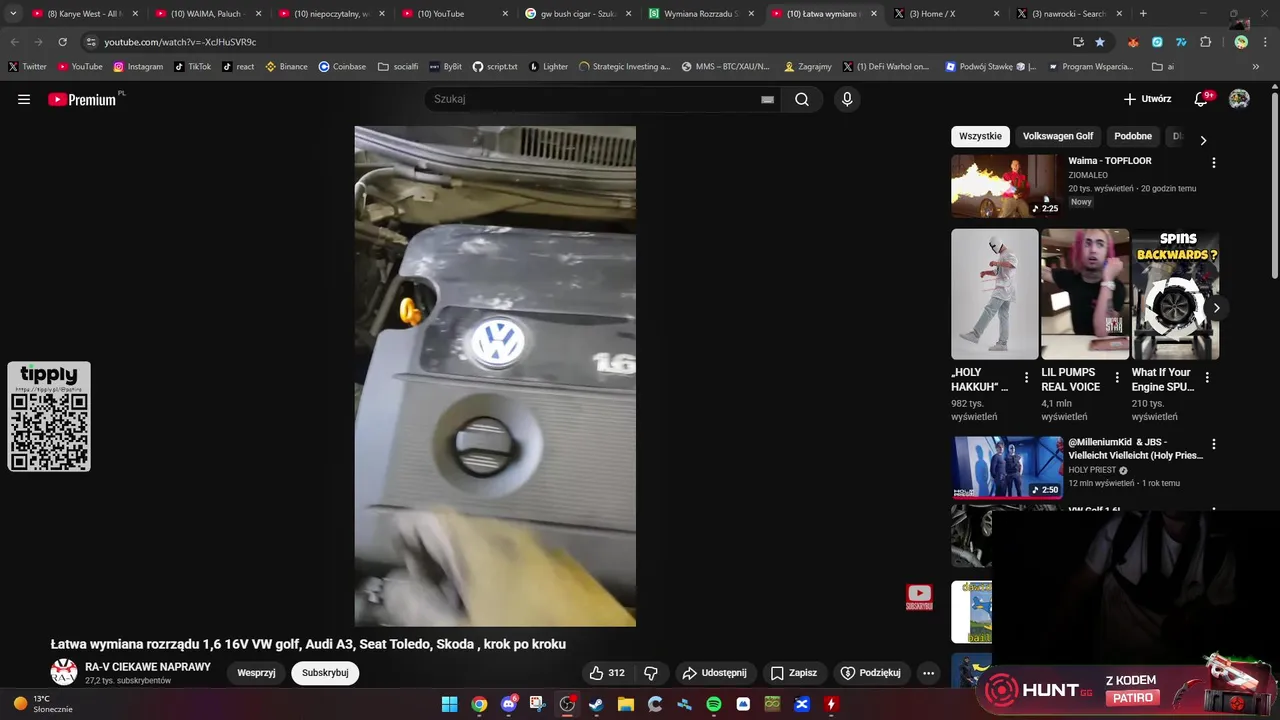
Task: Click the Udostępnij share button
Action: pyautogui.click(x=717, y=673)
